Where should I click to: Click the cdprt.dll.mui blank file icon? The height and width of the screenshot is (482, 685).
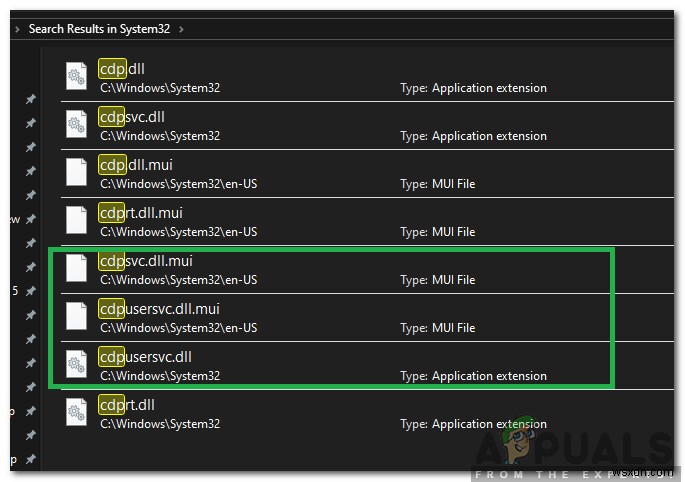coord(76,220)
